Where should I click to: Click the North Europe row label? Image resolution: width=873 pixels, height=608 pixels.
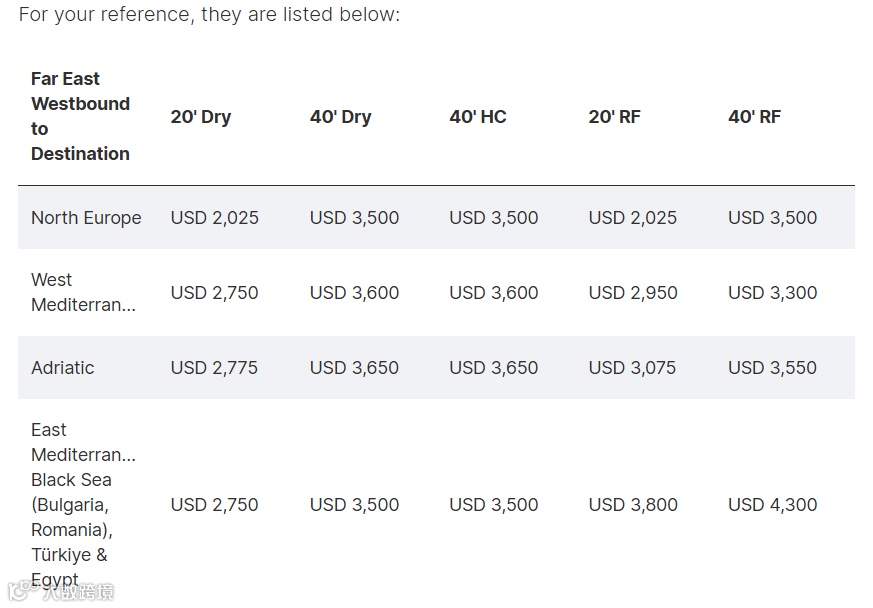(x=86, y=218)
